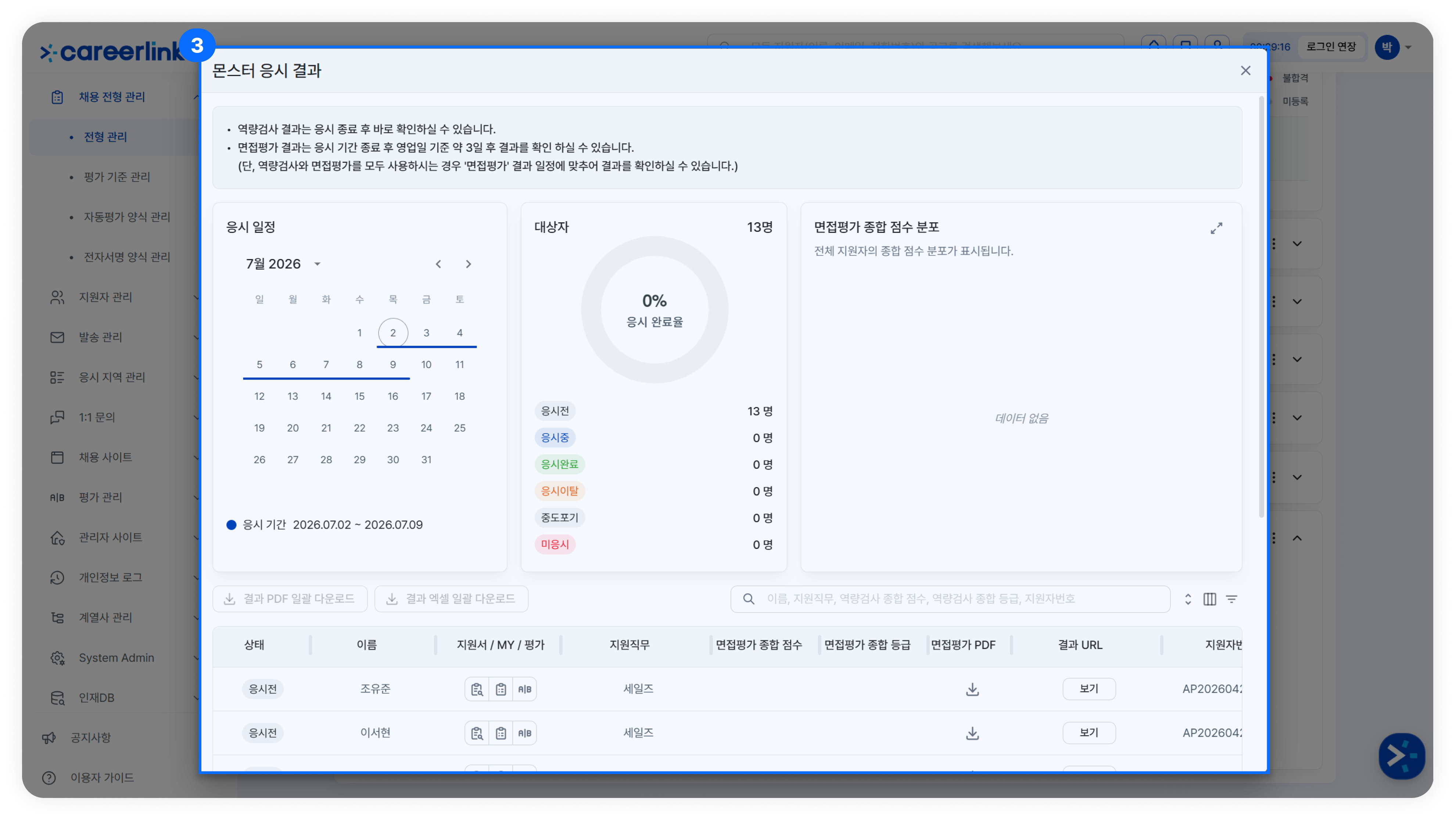
Task: Collapse the expanded background panel chevron
Action: coord(1297,538)
